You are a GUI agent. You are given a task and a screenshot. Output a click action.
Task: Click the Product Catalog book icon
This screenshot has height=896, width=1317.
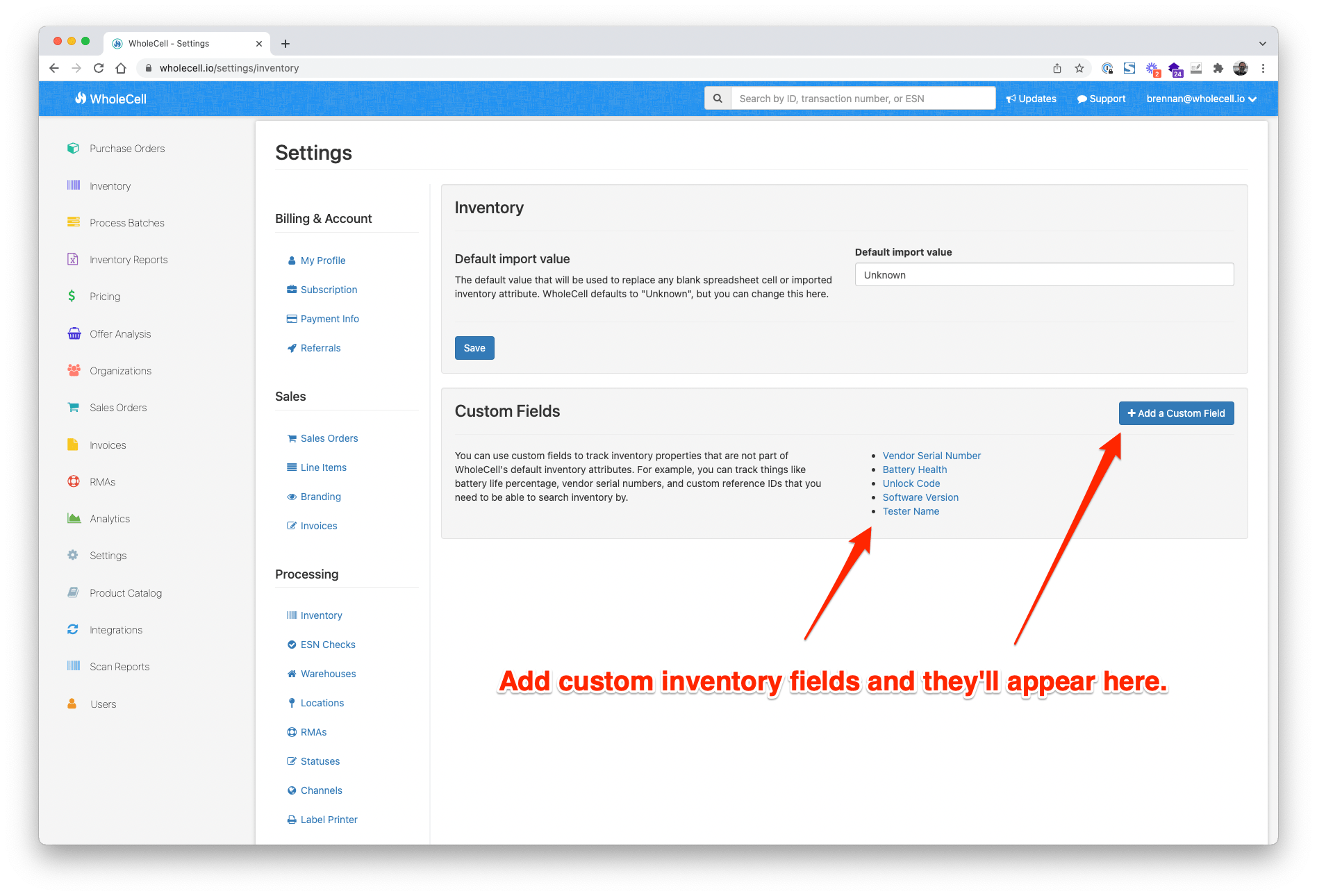pos(73,592)
